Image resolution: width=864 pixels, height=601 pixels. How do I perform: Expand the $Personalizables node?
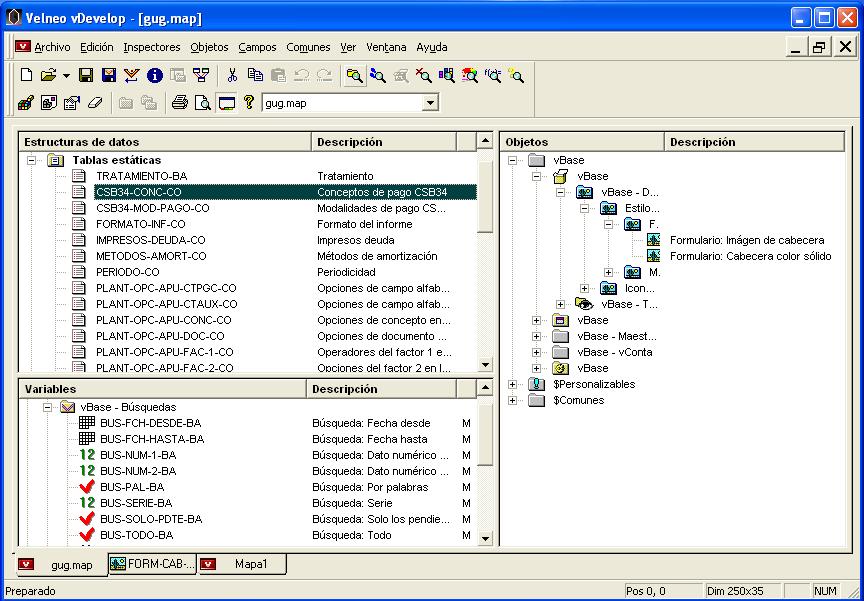point(512,385)
